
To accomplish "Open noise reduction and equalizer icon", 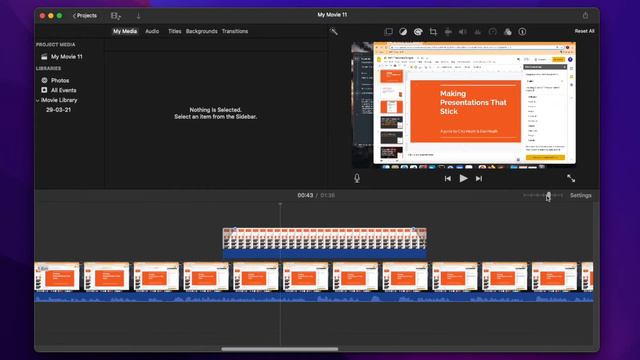I will pos(478,31).
